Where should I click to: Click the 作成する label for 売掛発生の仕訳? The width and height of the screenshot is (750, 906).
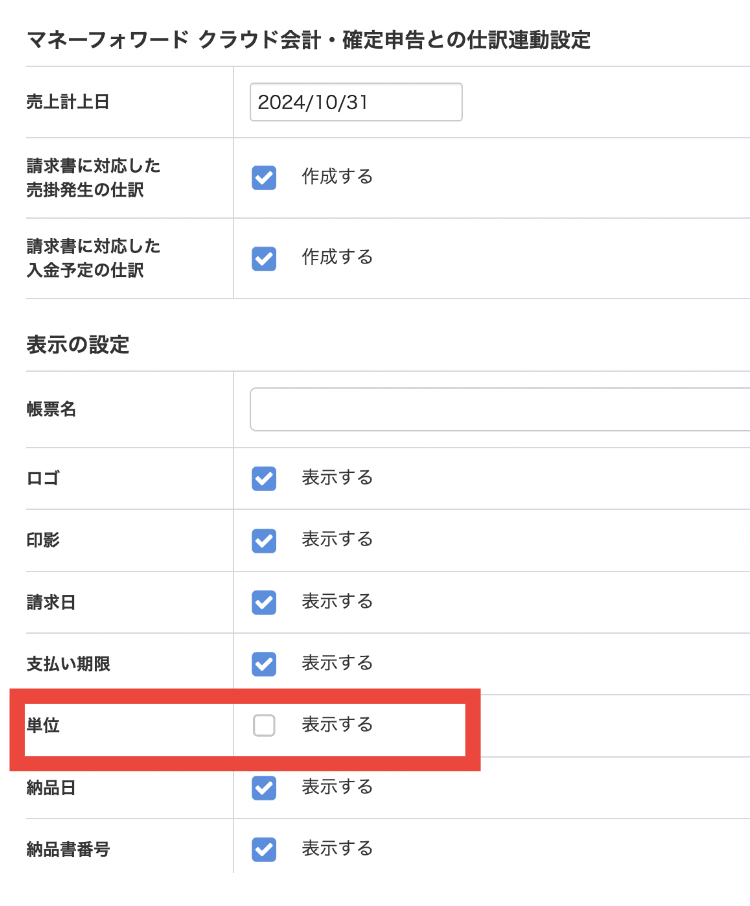[337, 177]
